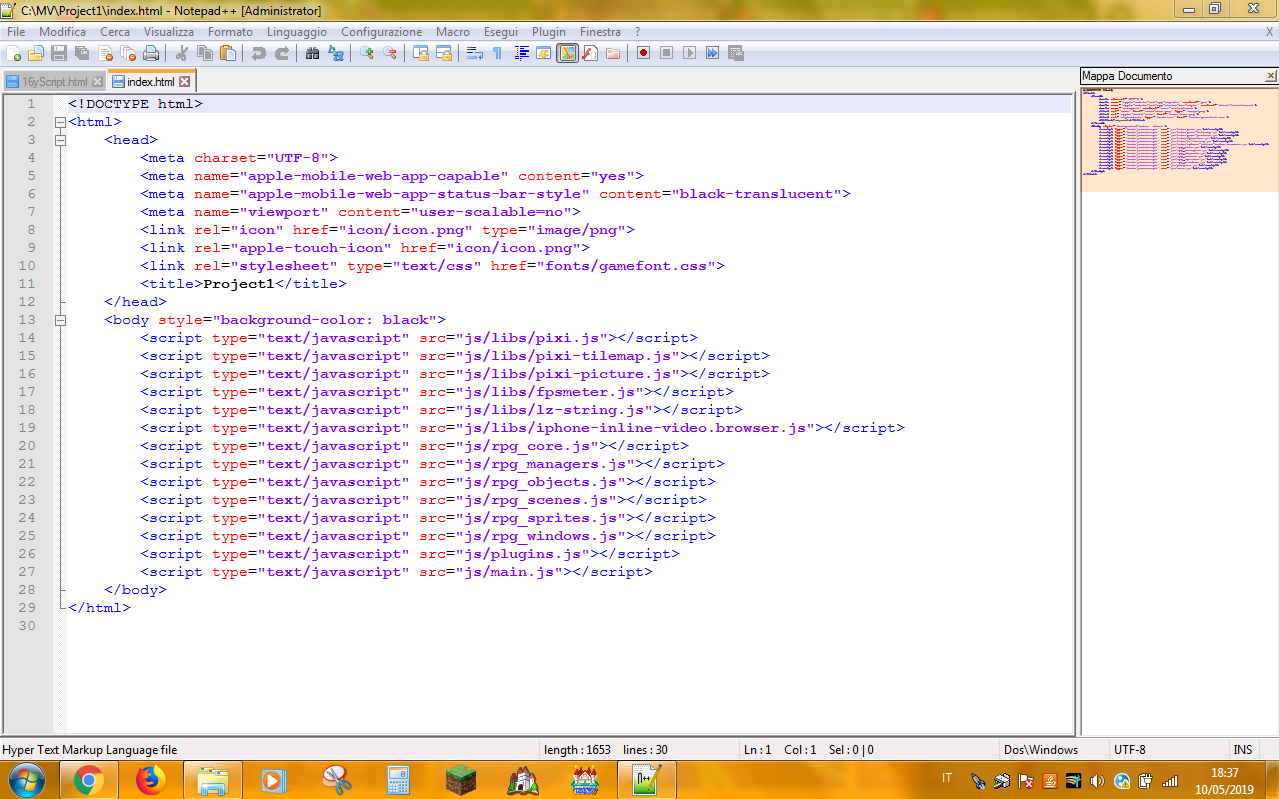
Task: Open the Formato menu
Action: click(x=230, y=32)
